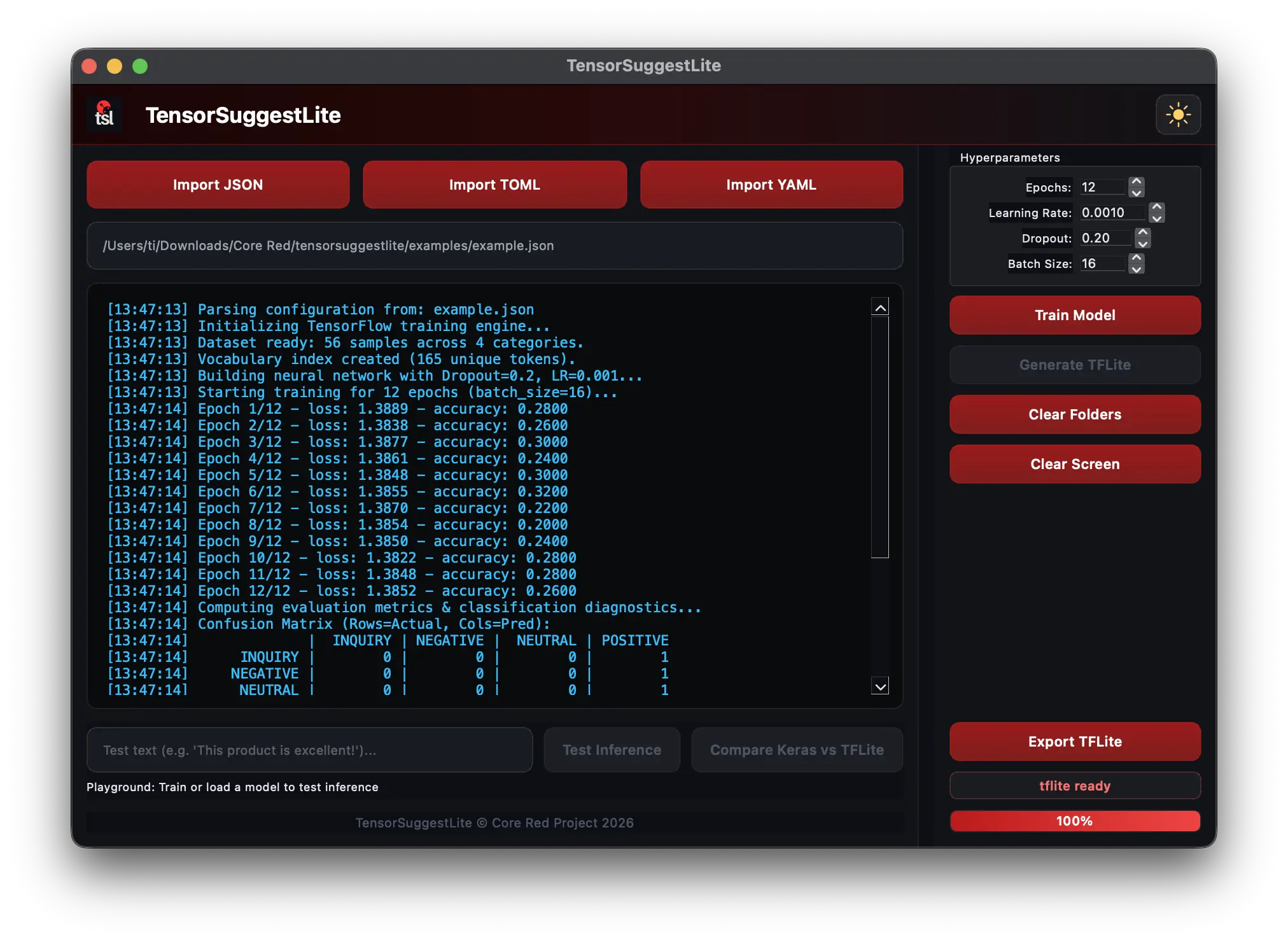Click the Import TOML button

(x=494, y=185)
